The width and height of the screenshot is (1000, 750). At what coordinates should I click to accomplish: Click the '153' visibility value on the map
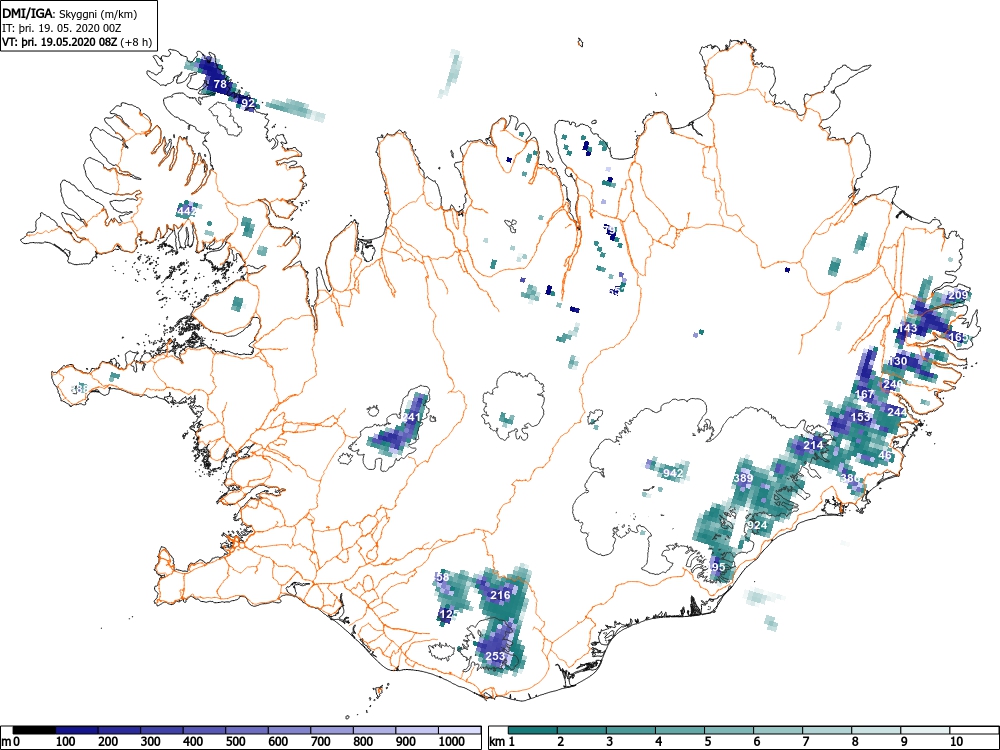coord(860,417)
